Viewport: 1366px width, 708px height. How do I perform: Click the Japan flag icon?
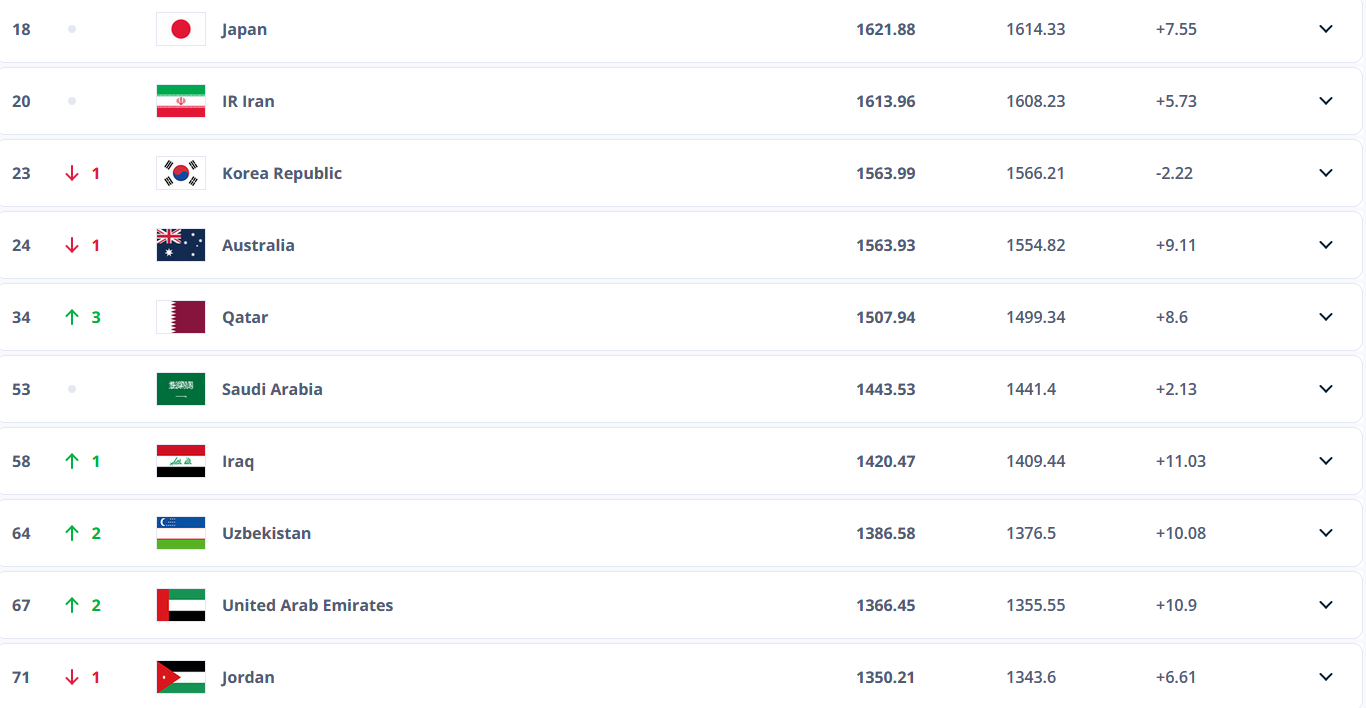(181, 29)
